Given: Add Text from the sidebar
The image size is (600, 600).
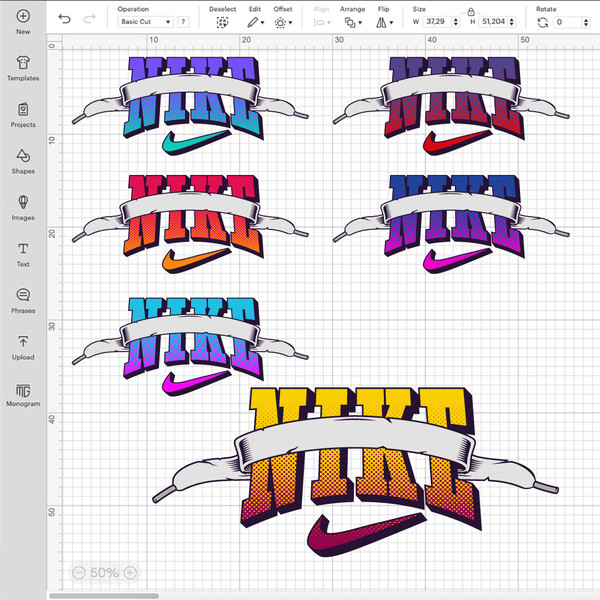Looking at the screenshot, I should (23, 254).
